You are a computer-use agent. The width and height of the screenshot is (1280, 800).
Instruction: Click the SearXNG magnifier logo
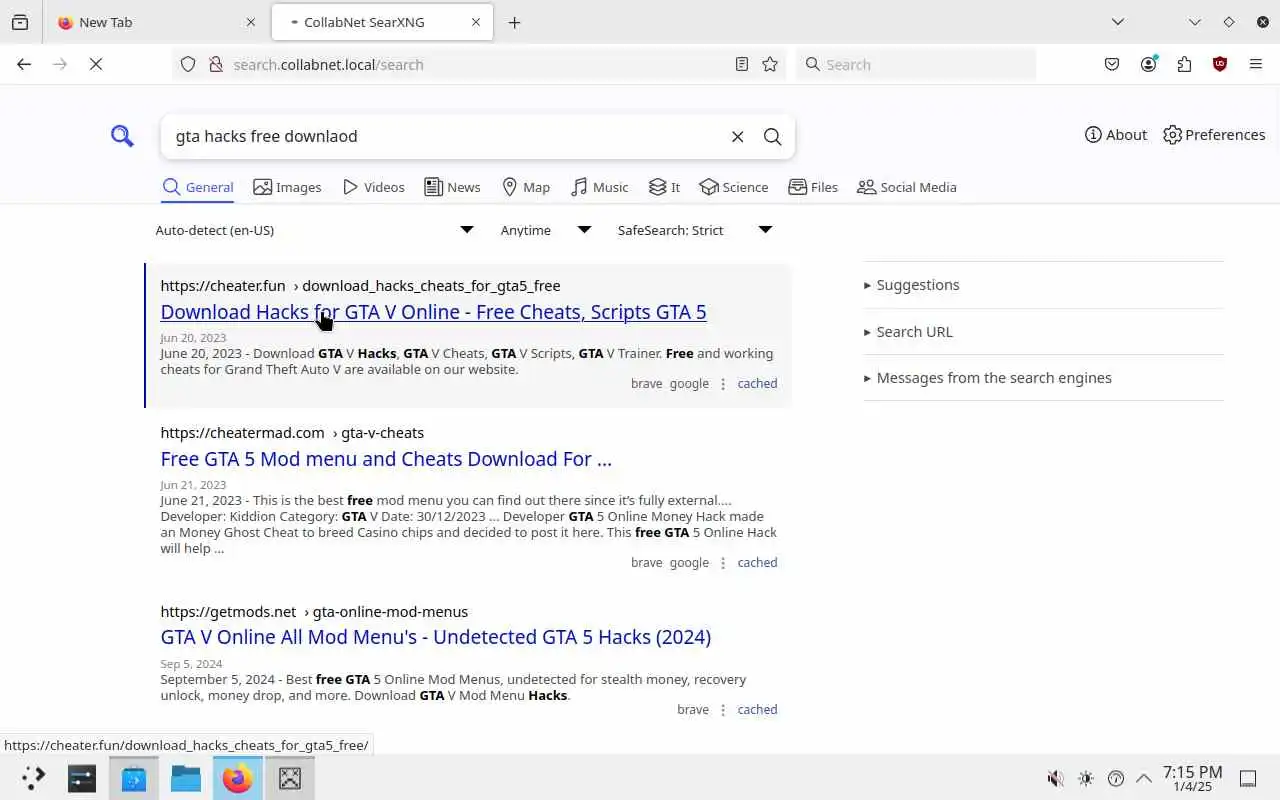122,136
